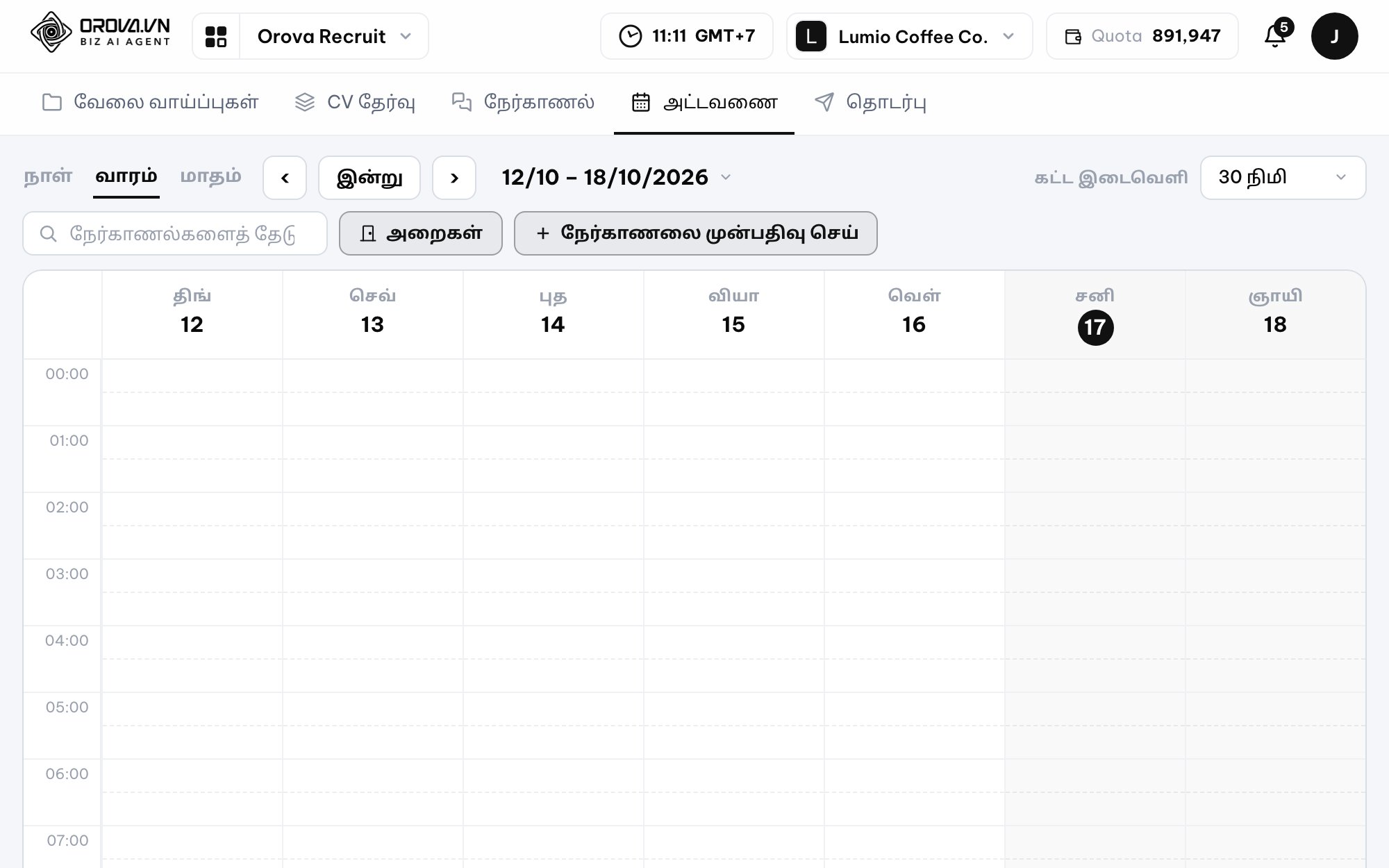Click the 03:00 time label
Image resolution: width=1389 pixels, height=868 pixels.
pos(67,574)
